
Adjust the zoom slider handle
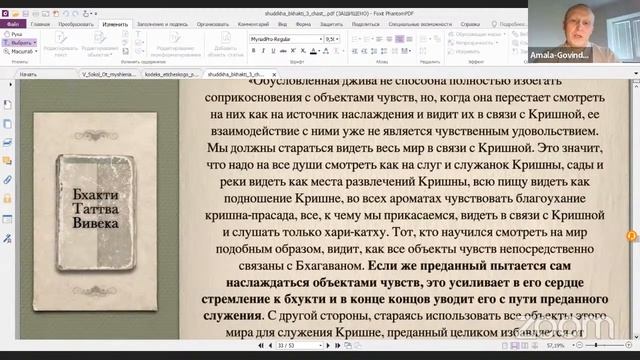click(596, 345)
